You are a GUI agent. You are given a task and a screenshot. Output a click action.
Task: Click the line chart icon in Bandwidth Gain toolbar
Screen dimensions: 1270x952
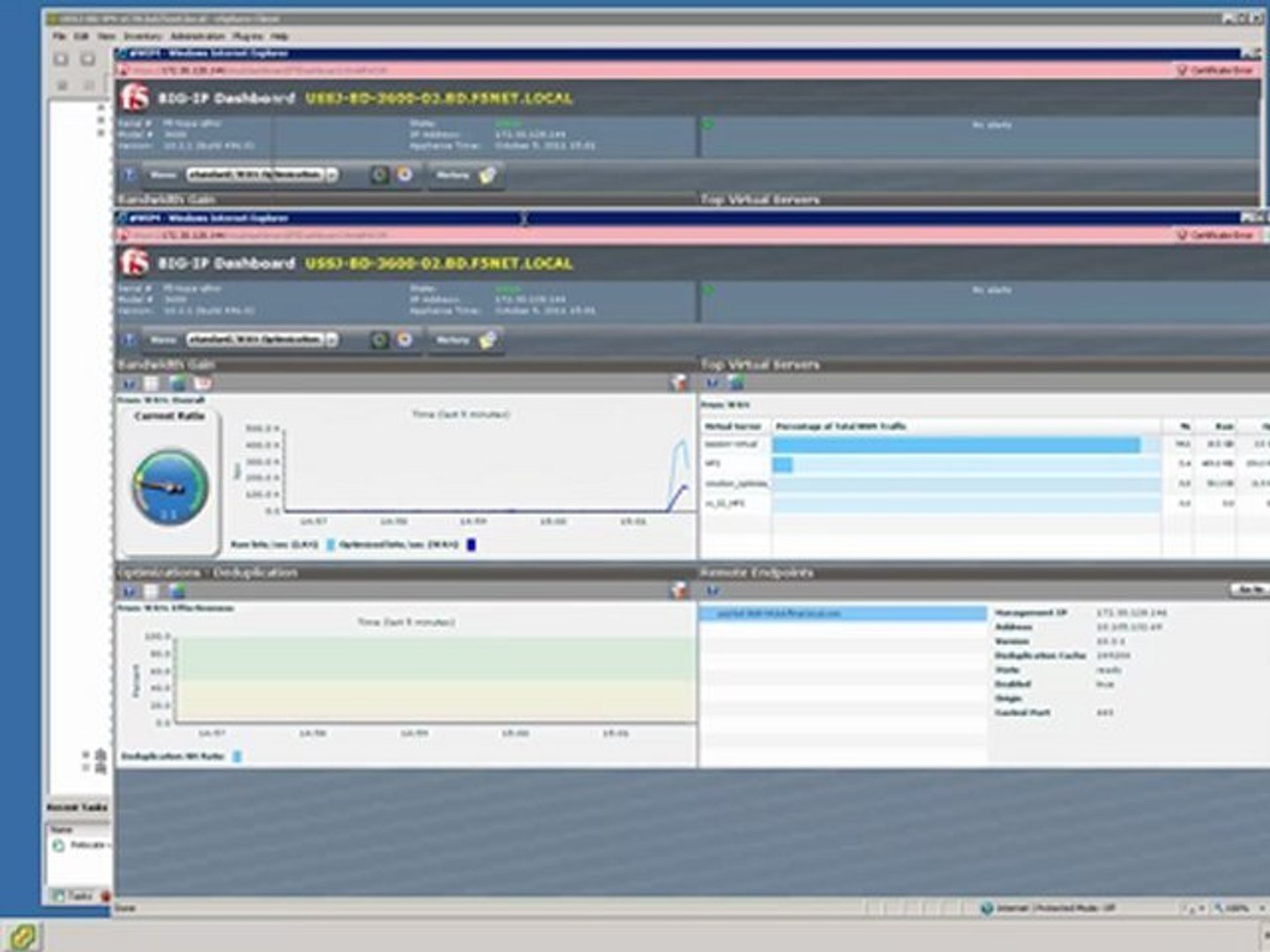[129, 383]
